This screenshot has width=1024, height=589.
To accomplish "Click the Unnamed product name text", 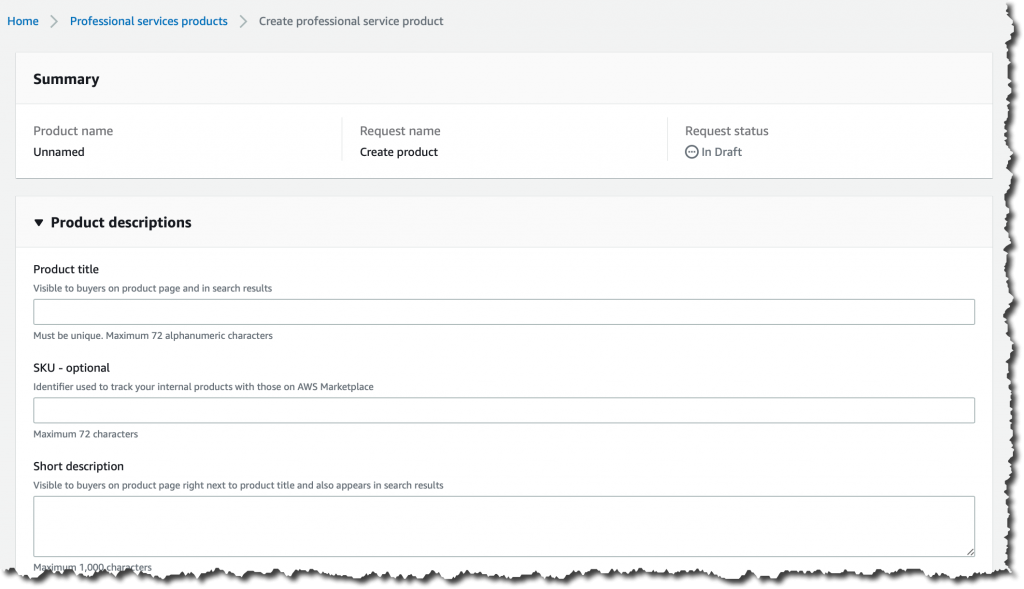I will [60, 151].
